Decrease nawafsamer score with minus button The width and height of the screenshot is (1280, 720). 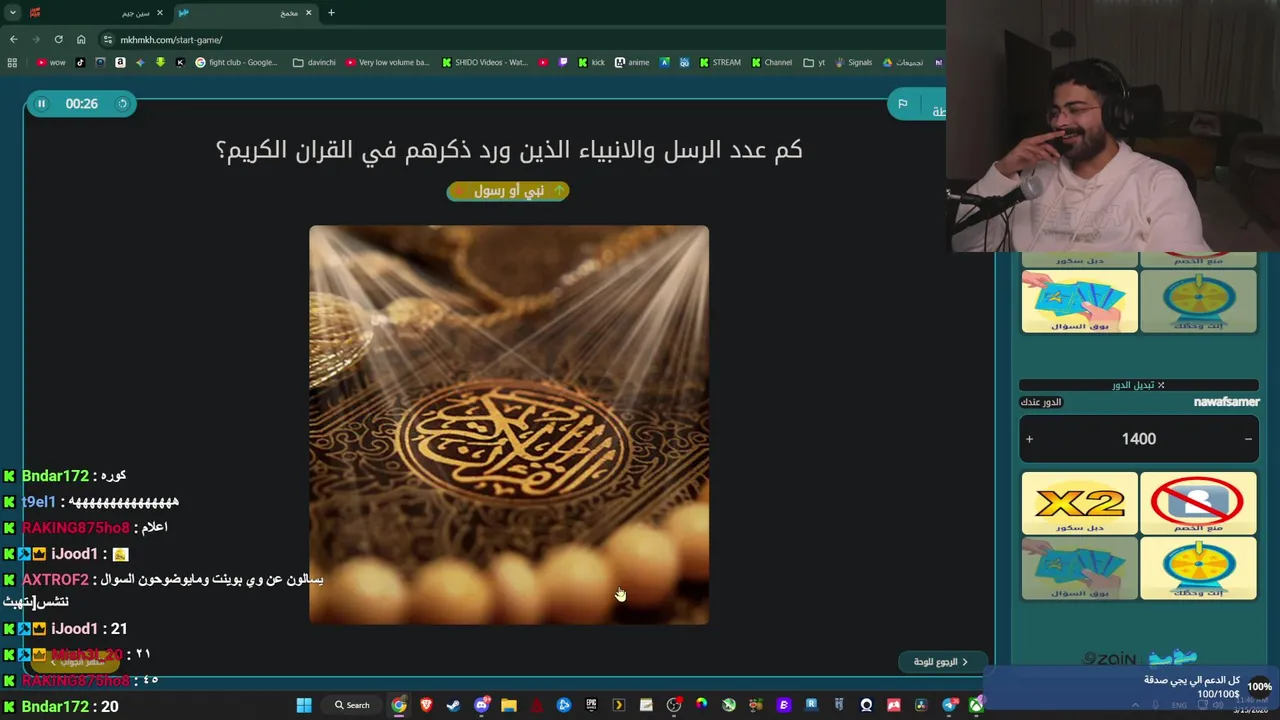point(1248,439)
